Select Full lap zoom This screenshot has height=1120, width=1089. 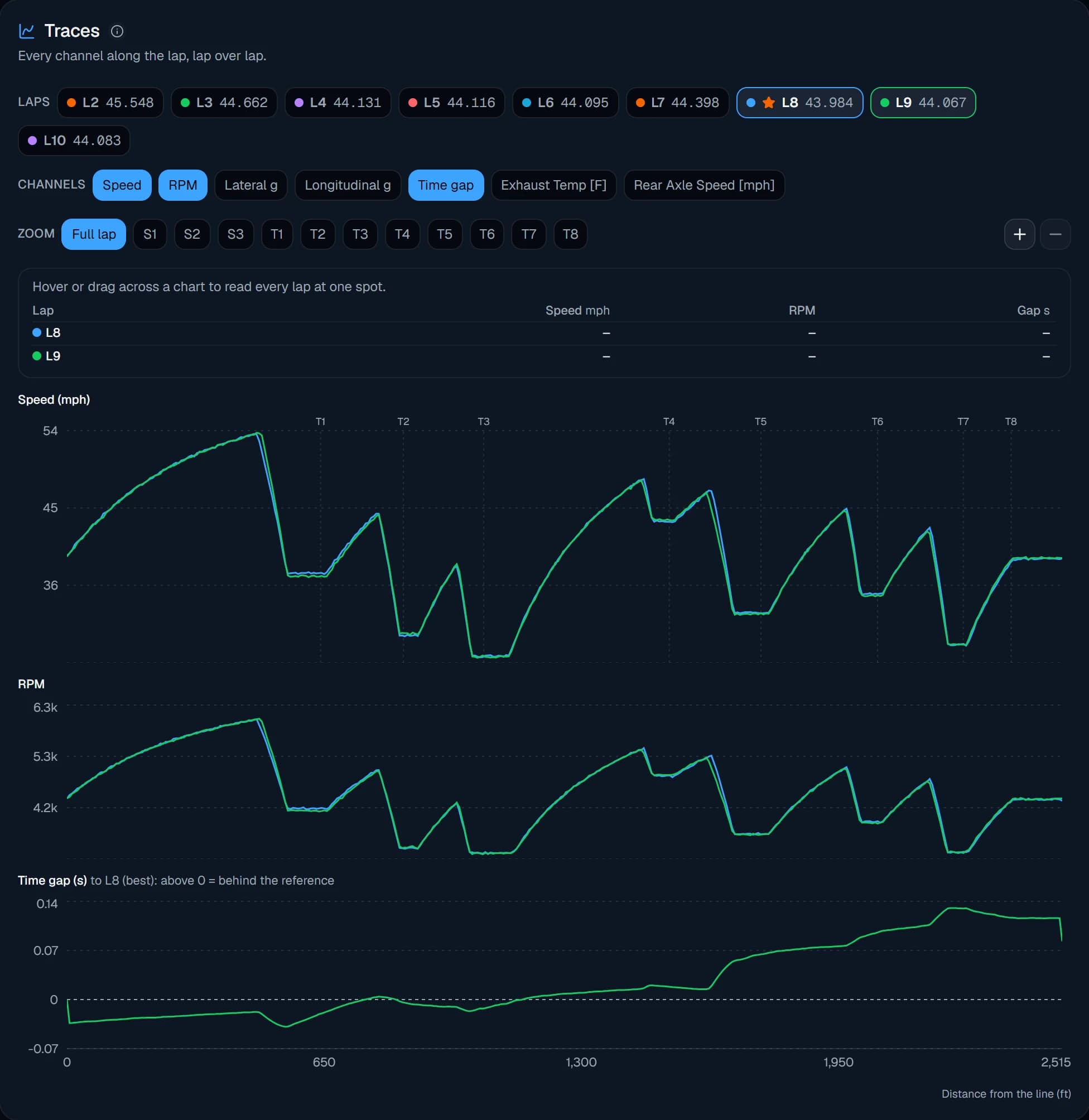[94, 234]
